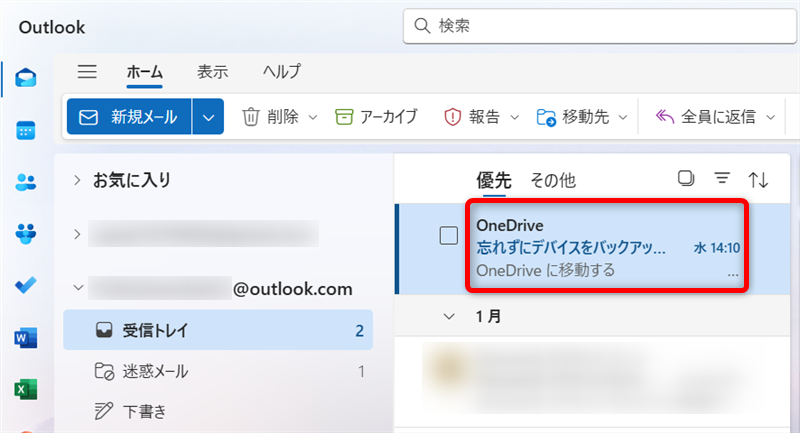Click the アーカイブ button

coord(376,117)
